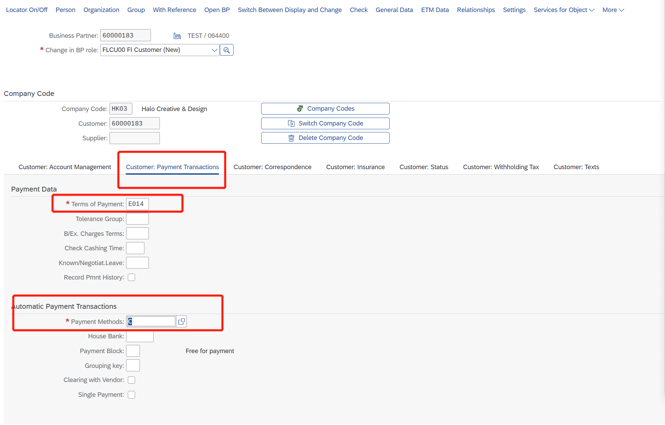Click the Company Codes button icon
This screenshot has width=665, height=425.
click(300, 109)
